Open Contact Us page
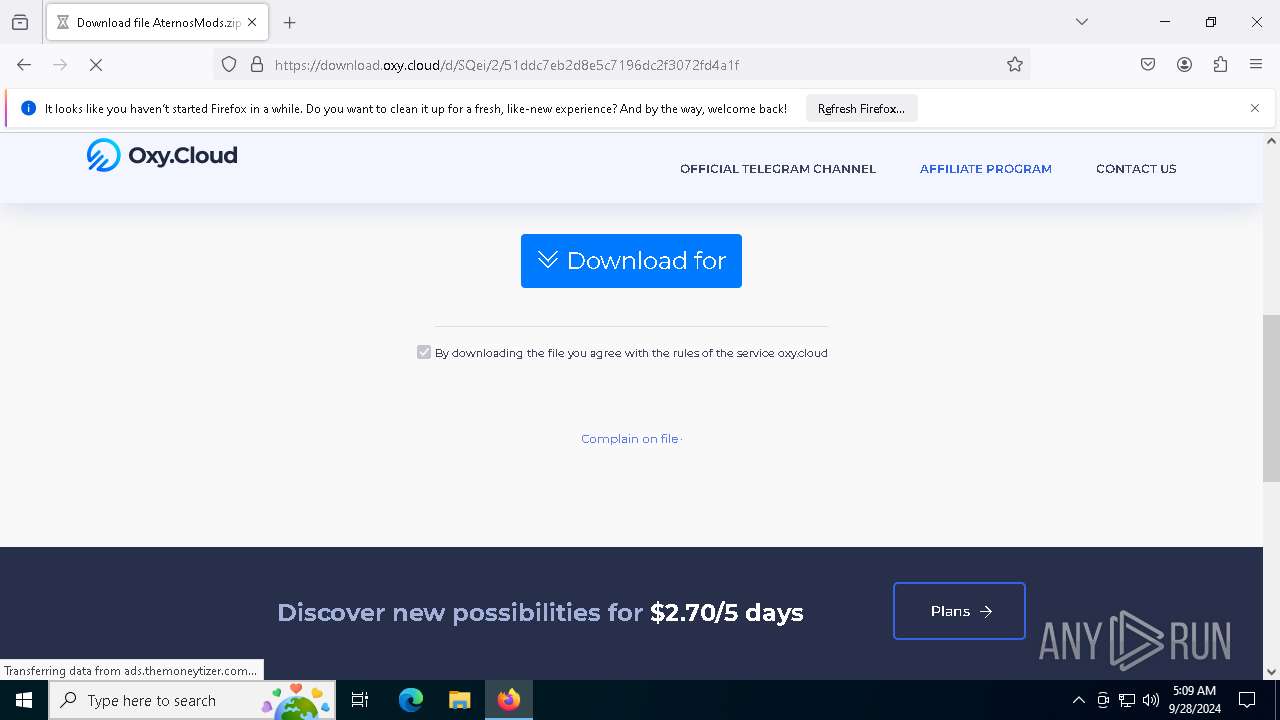This screenshot has height=720, width=1280. tap(1136, 169)
